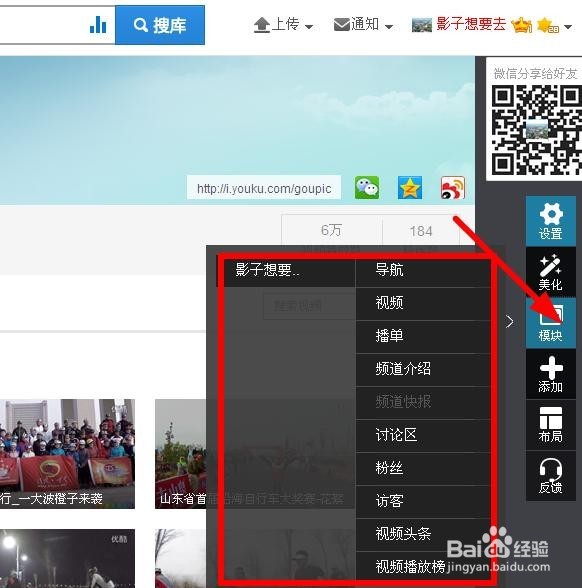This screenshot has height=588, width=582.
Task: Select the 频道介绍 module item
Action: (423, 369)
